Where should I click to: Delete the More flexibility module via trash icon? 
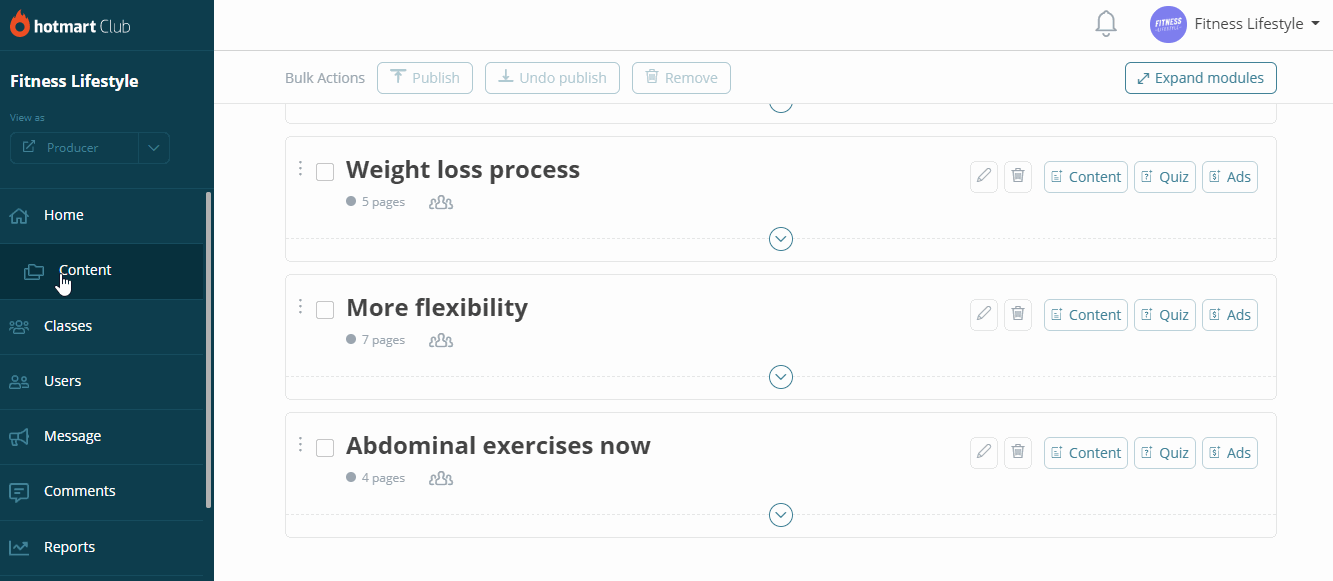[x=1018, y=315]
